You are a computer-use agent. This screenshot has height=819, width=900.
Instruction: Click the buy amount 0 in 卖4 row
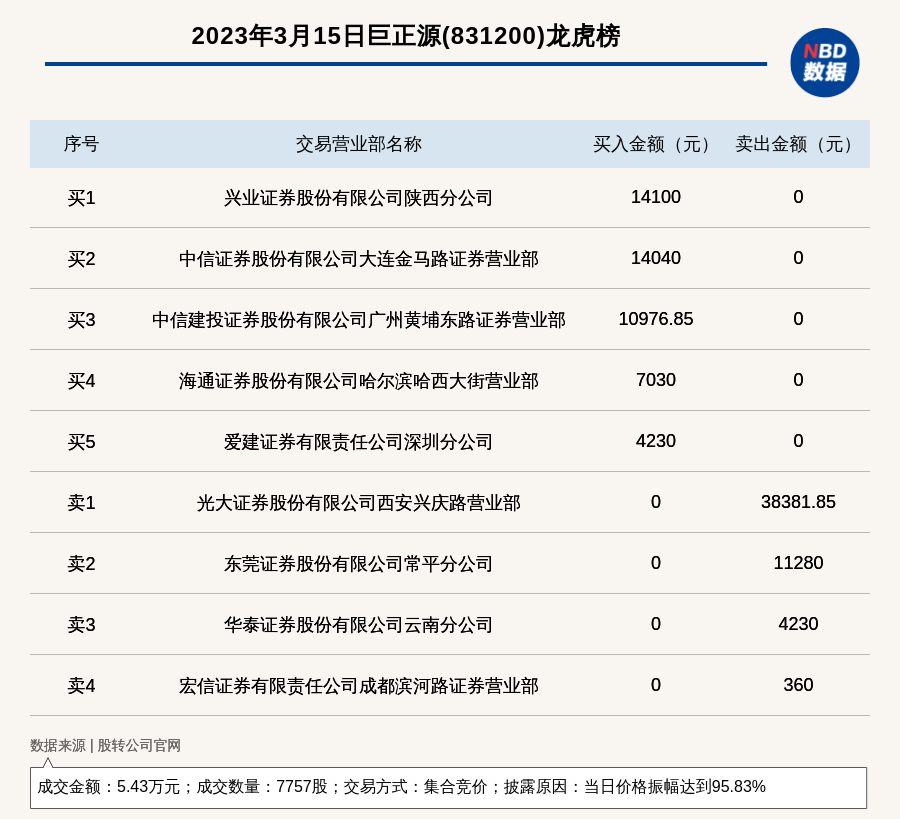(x=655, y=685)
